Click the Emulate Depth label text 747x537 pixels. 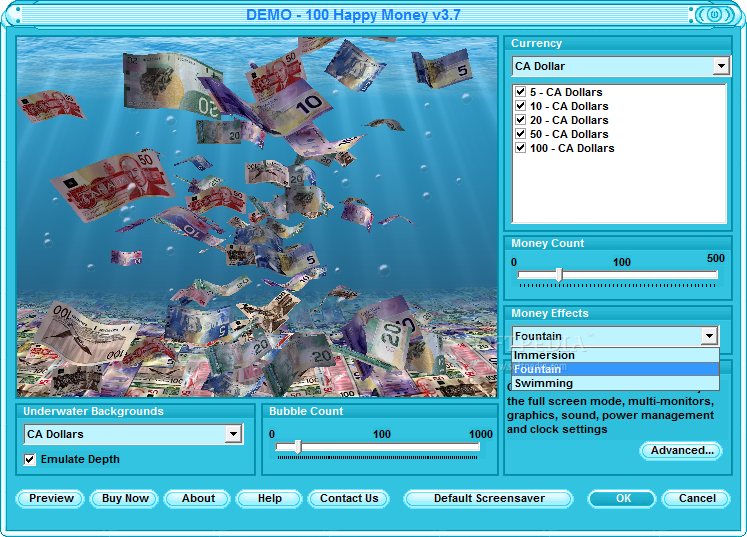tap(80, 459)
